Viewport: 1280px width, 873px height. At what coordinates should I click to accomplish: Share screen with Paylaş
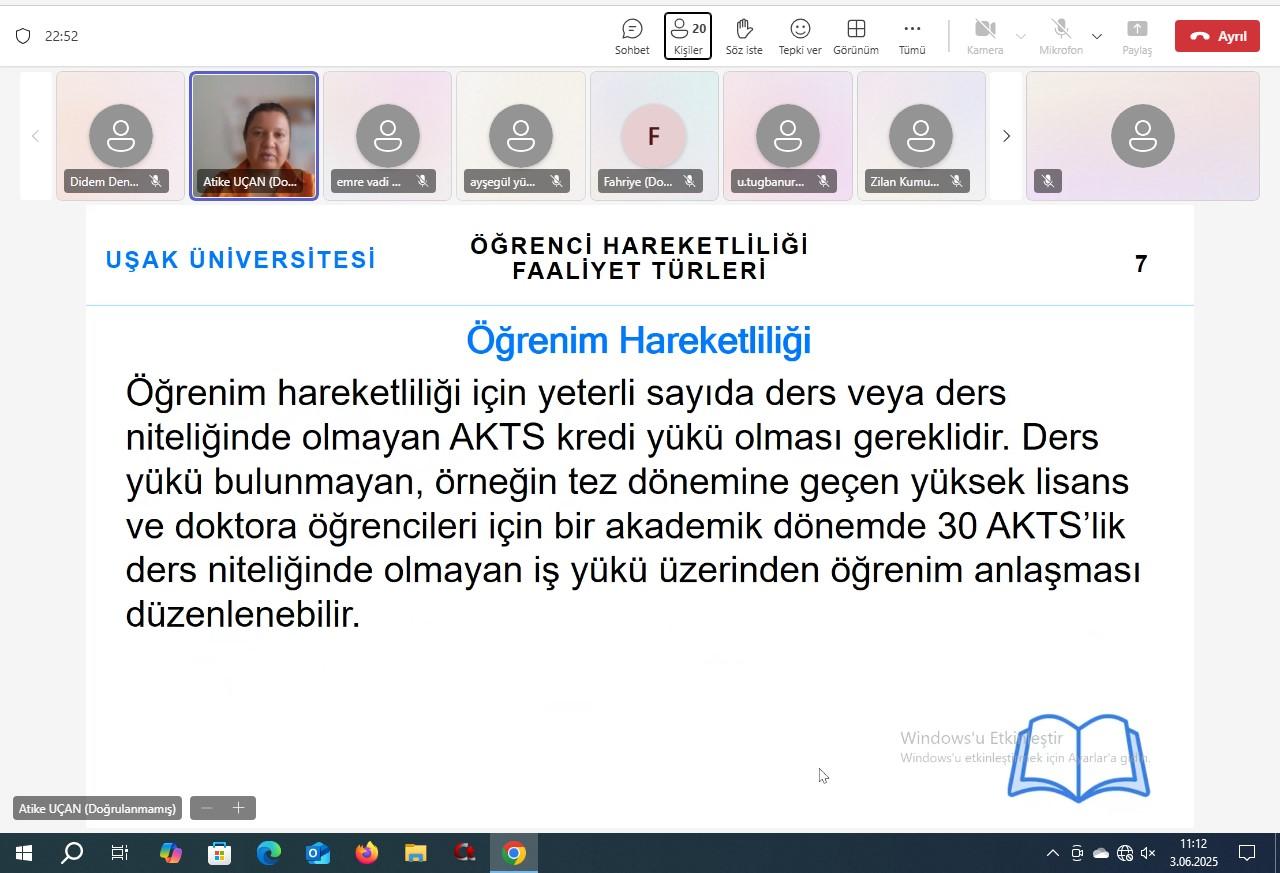[x=1137, y=37]
